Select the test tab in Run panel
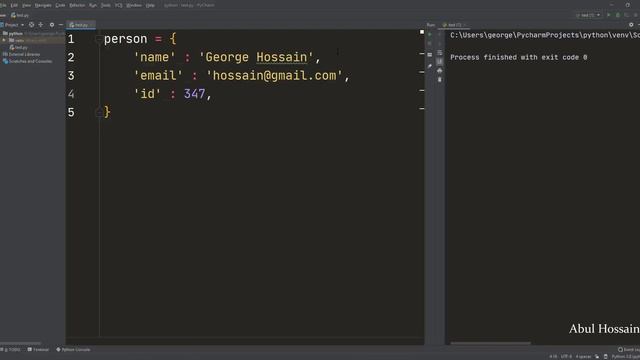This screenshot has height=360, width=640. pyautogui.click(x=454, y=25)
